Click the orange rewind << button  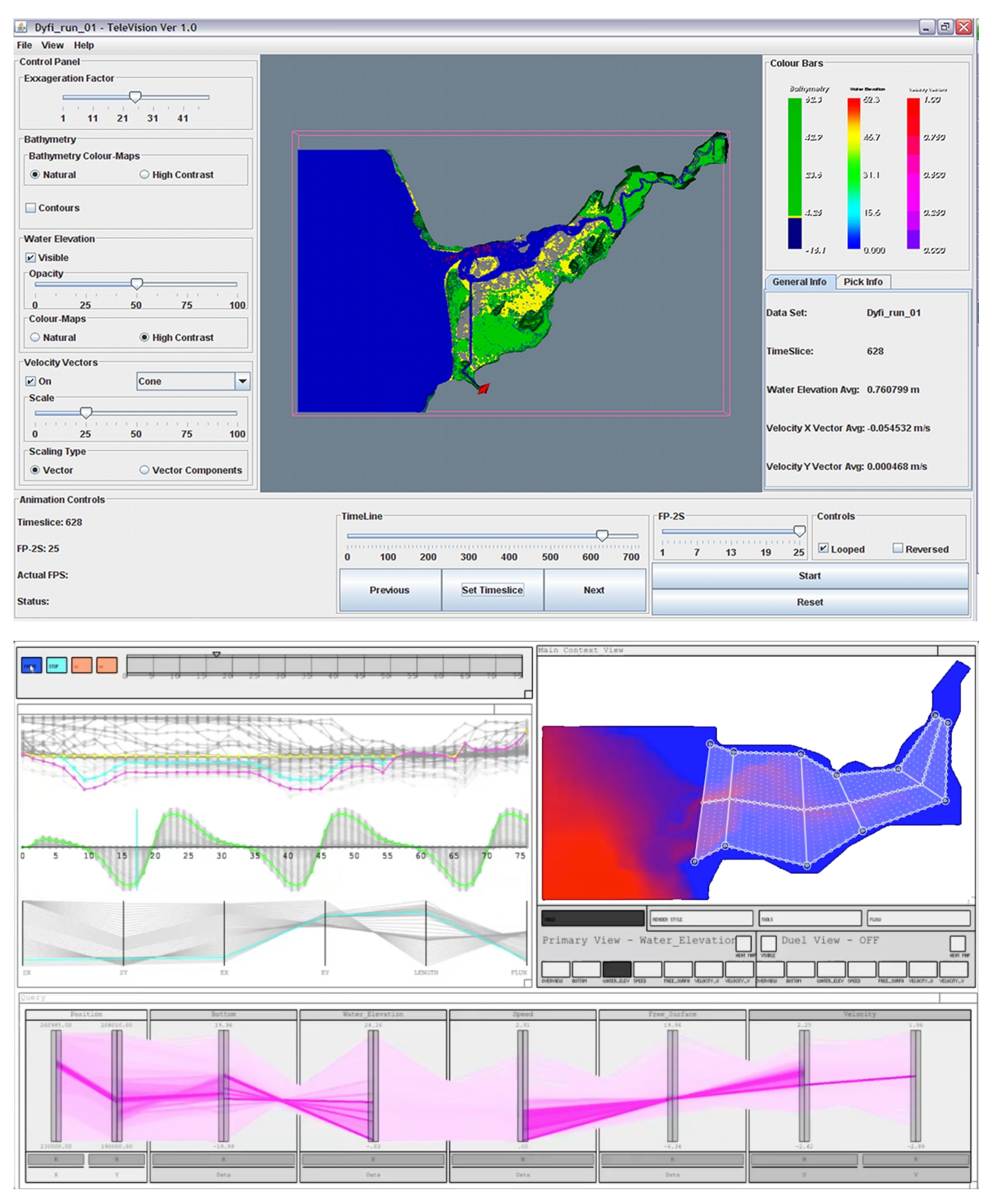(x=81, y=666)
